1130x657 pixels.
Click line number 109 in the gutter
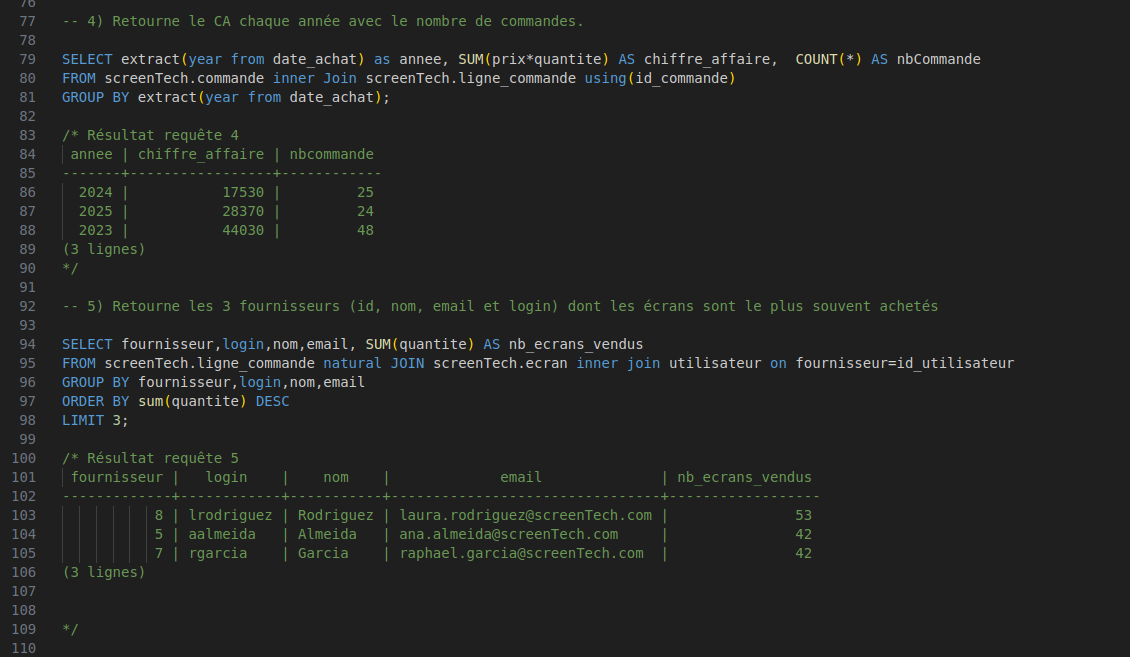point(23,629)
